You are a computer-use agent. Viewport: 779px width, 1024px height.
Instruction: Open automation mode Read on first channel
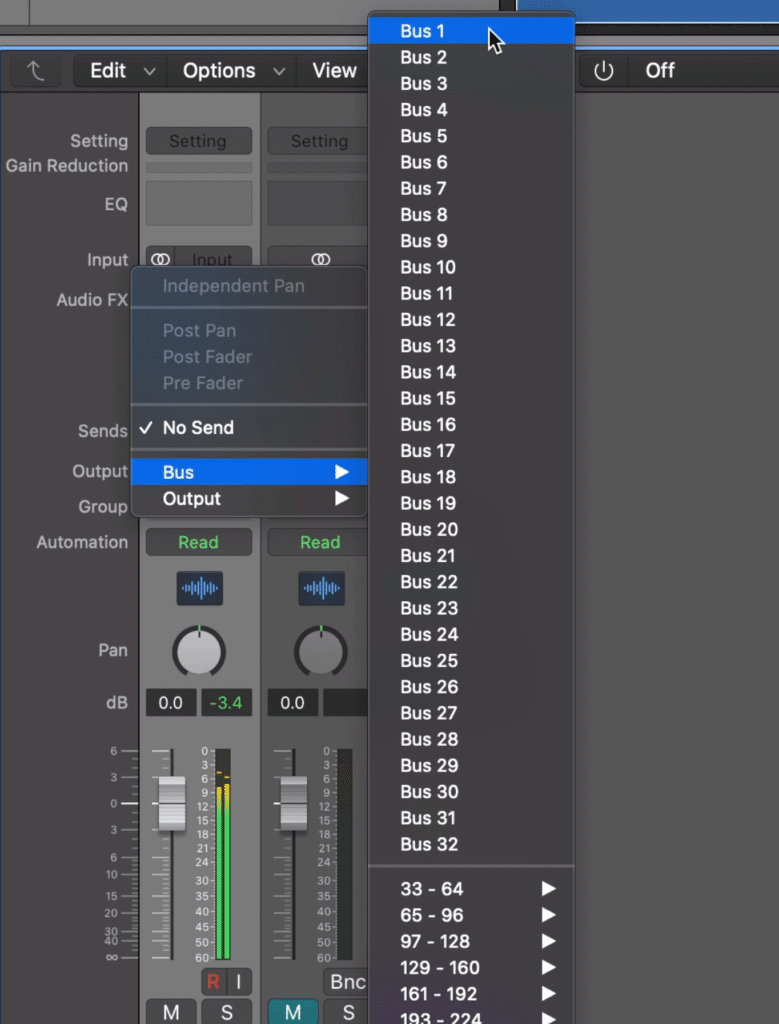pos(199,542)
